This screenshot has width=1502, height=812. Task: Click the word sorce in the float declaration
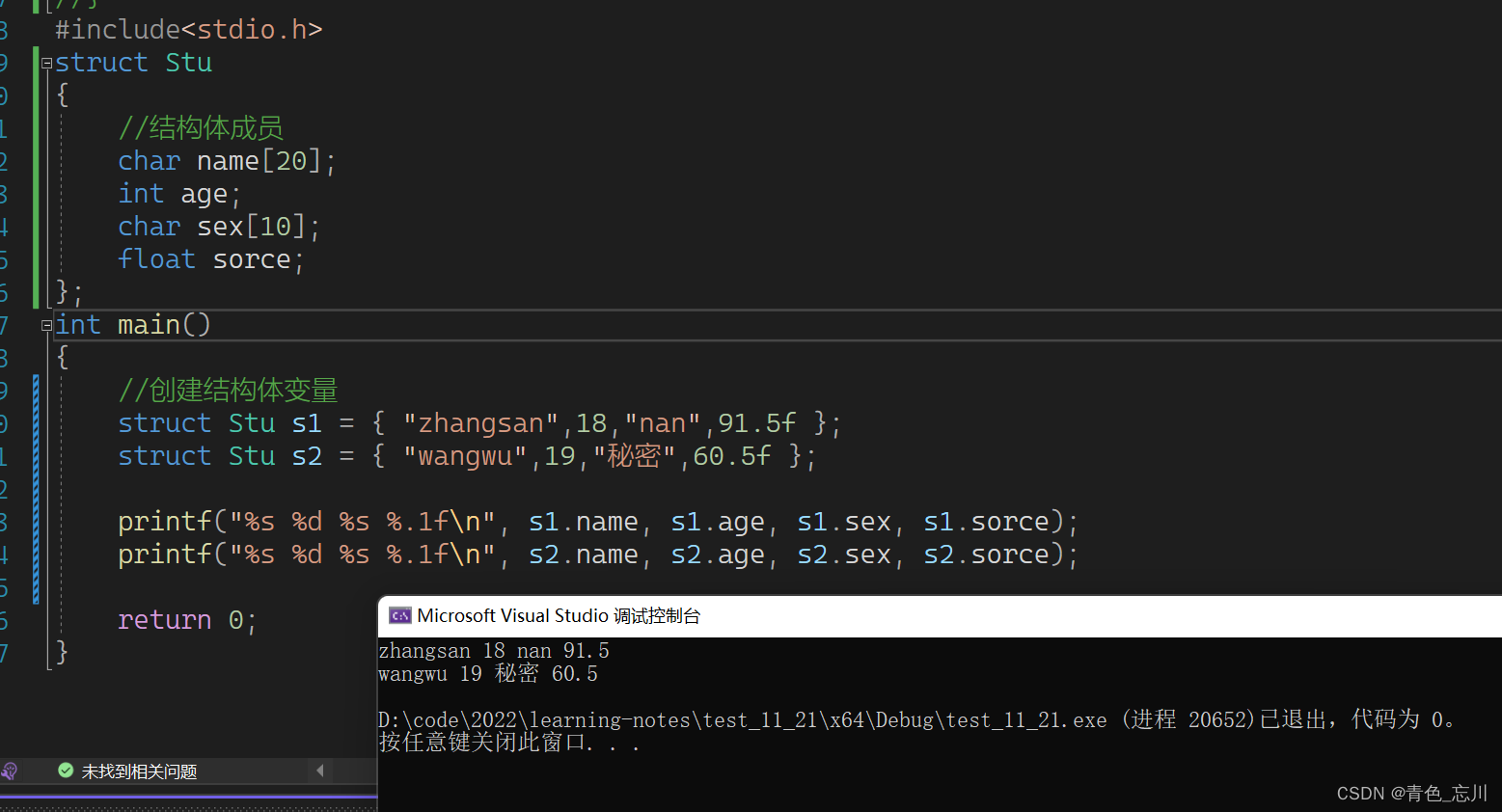pos(251,258)
